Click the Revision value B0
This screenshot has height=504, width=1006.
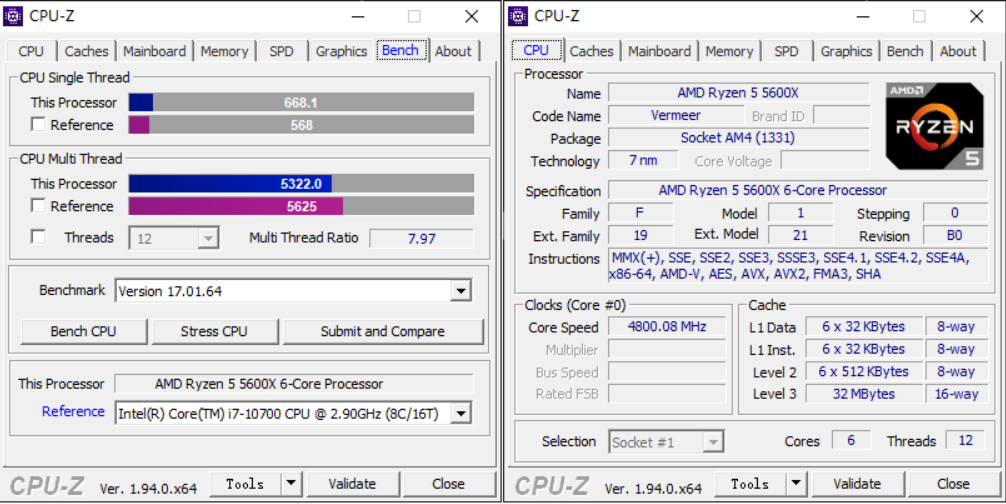(955, 235)
